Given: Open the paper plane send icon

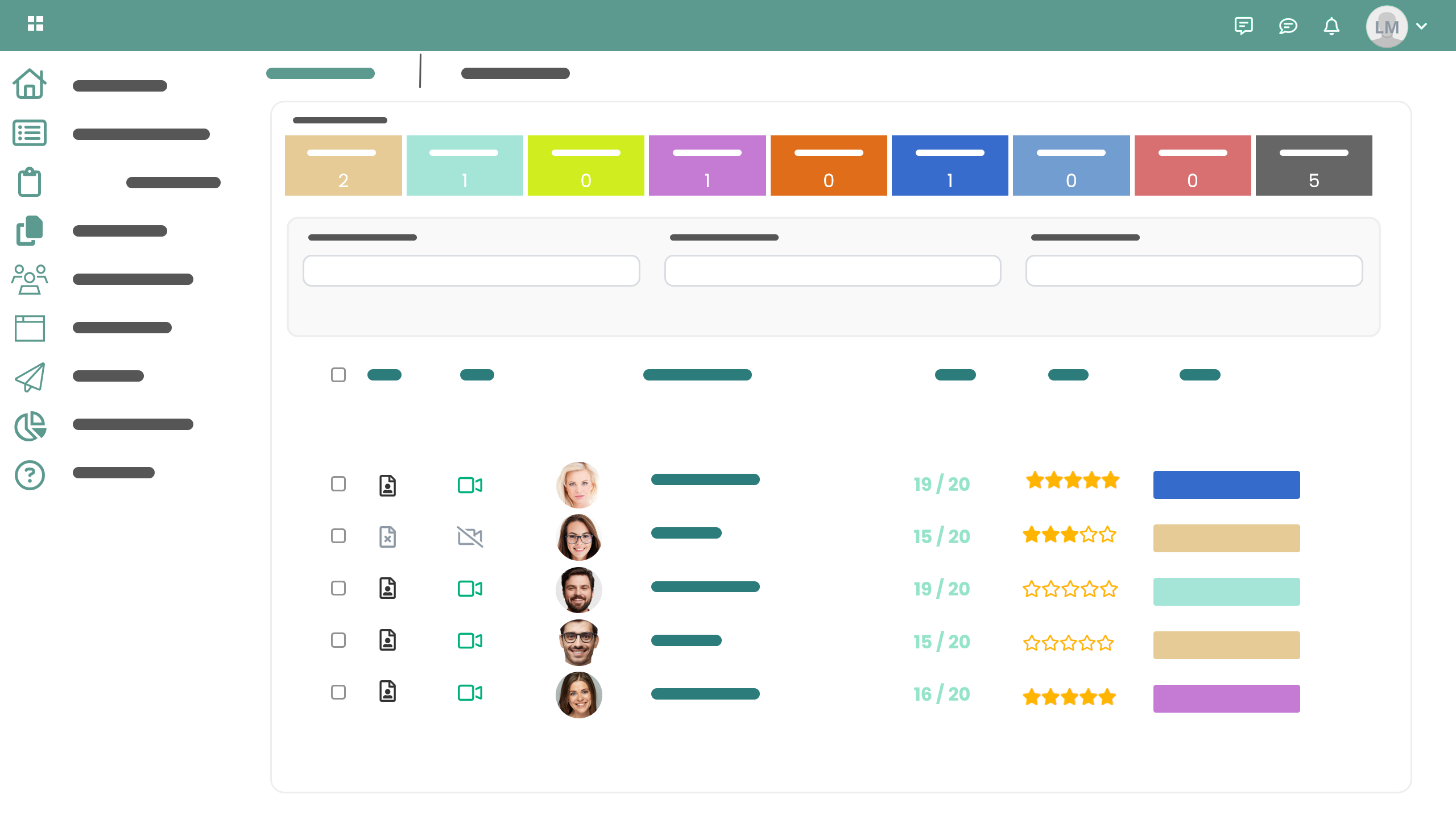Looking at the screenshot, I should [30, 377].
